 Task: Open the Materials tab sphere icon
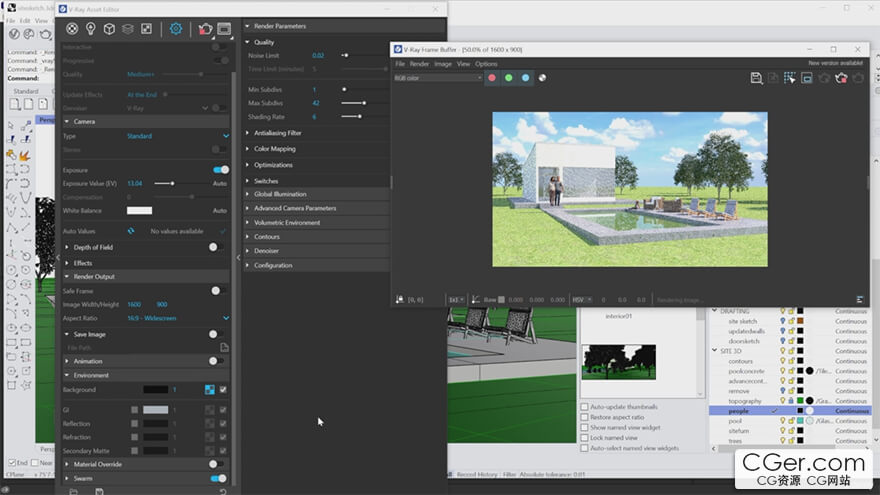pos(72,29)
